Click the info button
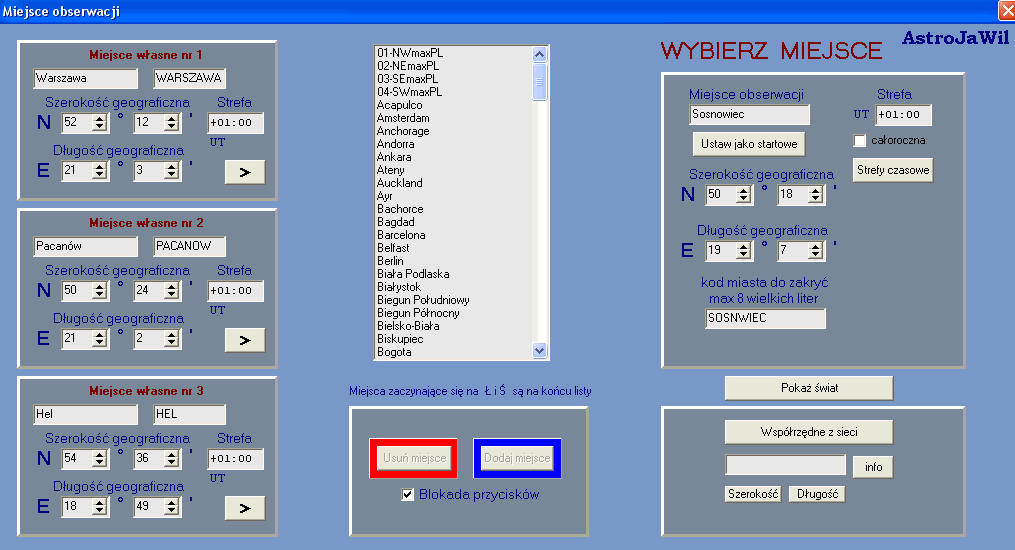1015x550 pixels. [x=873, y=467]
